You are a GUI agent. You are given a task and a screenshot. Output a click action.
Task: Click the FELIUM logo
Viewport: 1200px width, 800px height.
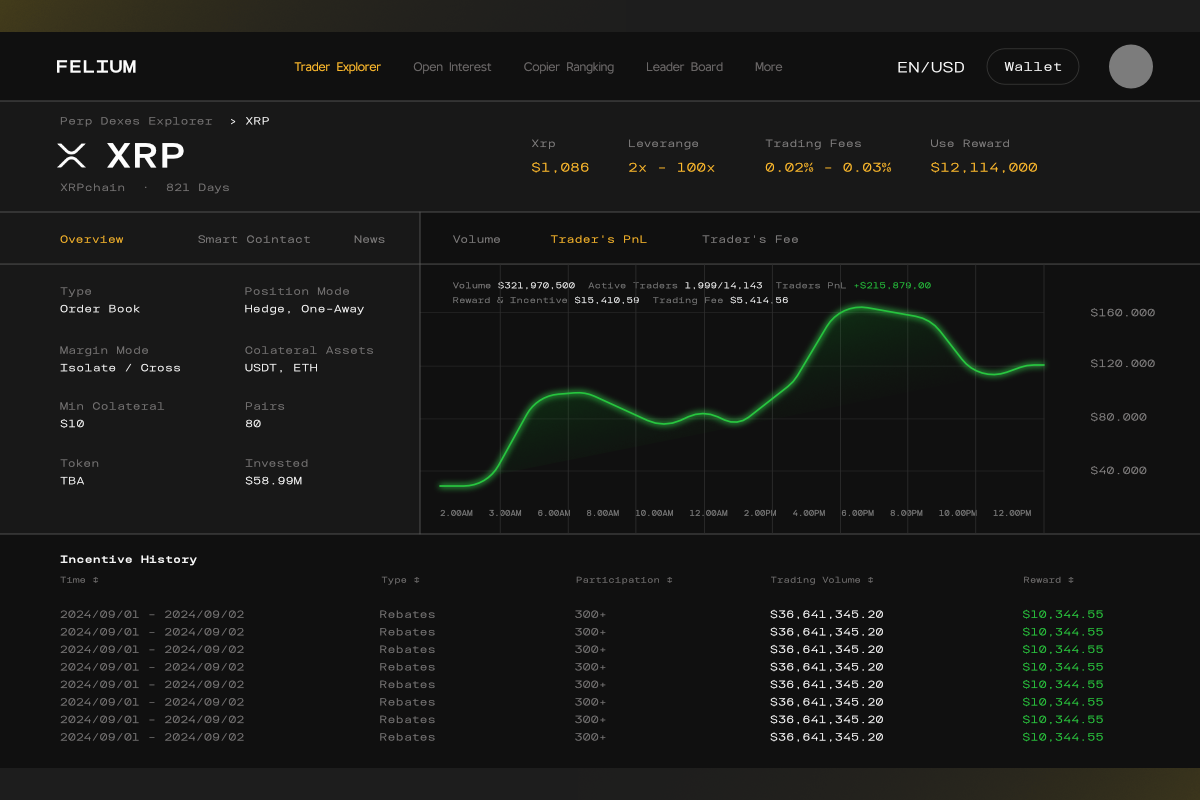96,67
